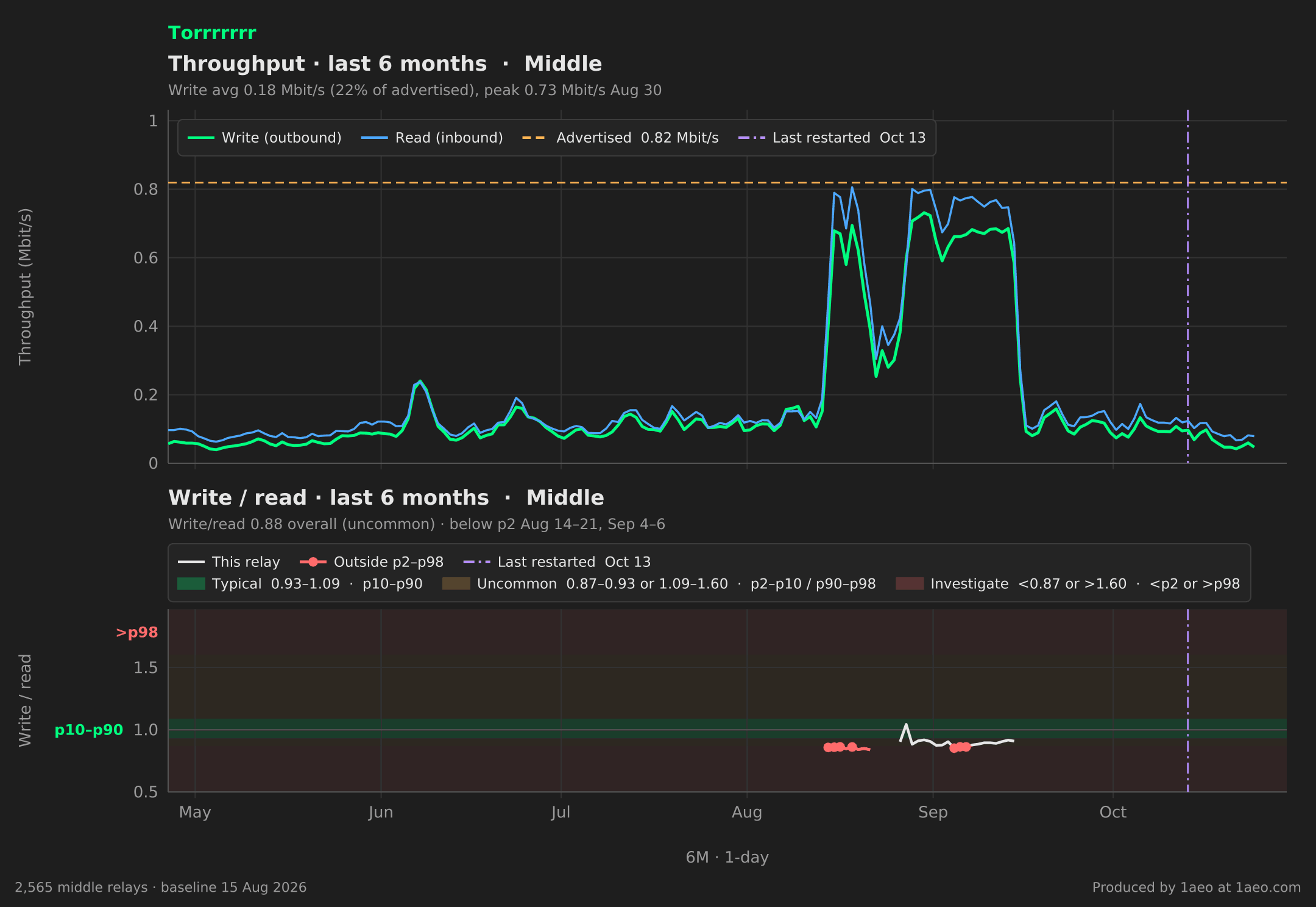Viewport: 1316px width, 907px height.
Task: Click the 6M · 1-day range label
Action: pyautogui.click(x=727, y=858)
